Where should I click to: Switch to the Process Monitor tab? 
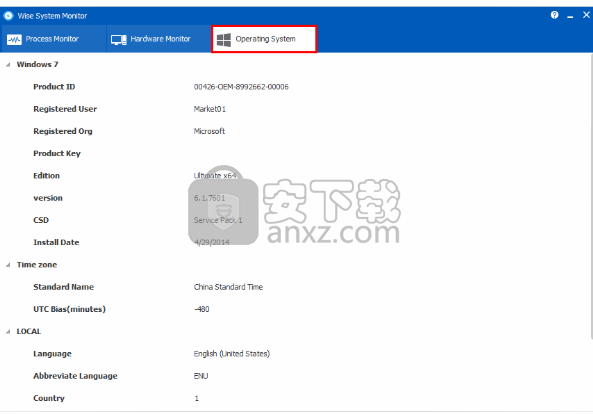pos(53,39)
